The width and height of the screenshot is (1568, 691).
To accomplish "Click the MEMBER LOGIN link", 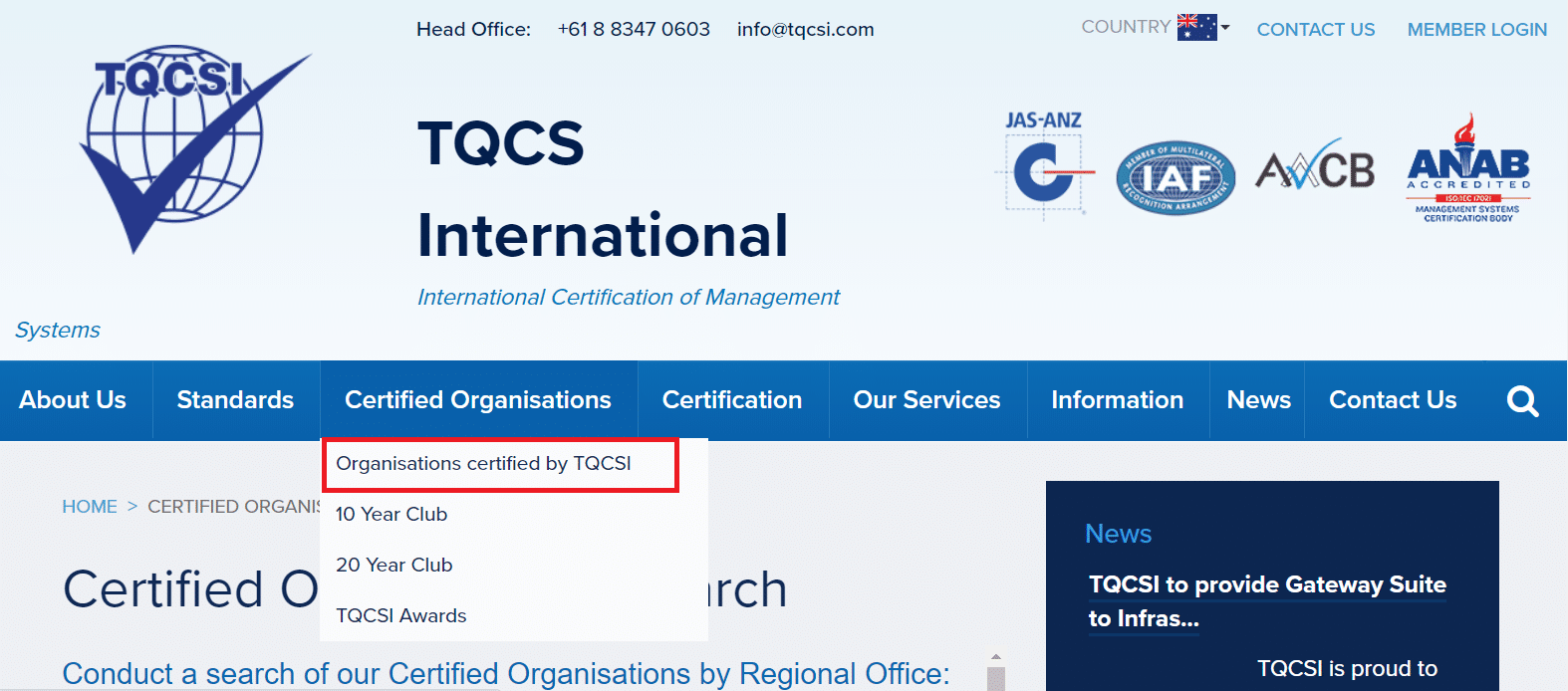I will (1476, 30).
